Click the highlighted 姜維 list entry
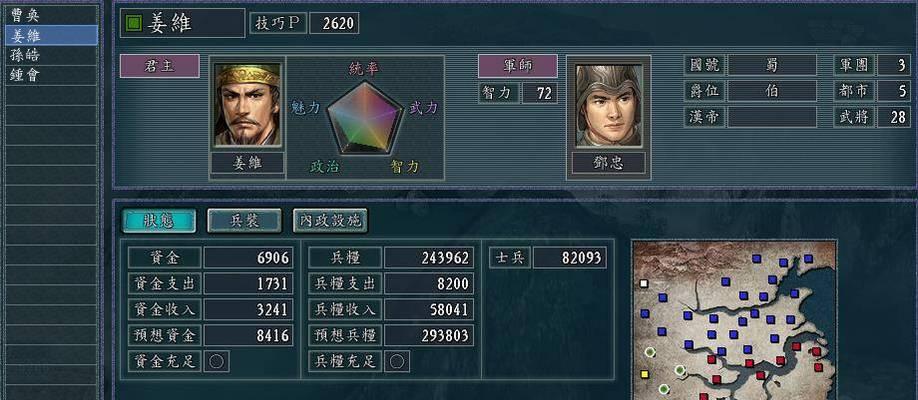The image size is (918, 400). coord(52,35)
